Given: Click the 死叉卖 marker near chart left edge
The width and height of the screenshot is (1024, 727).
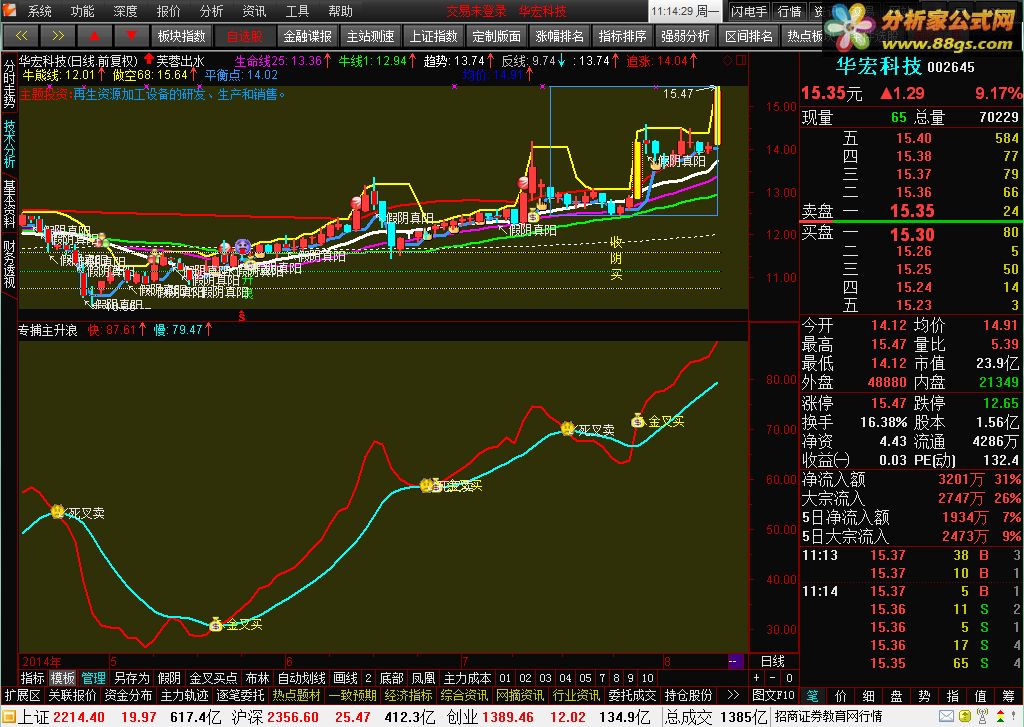Looking at the screenshot, I should [x=58, y=511].
